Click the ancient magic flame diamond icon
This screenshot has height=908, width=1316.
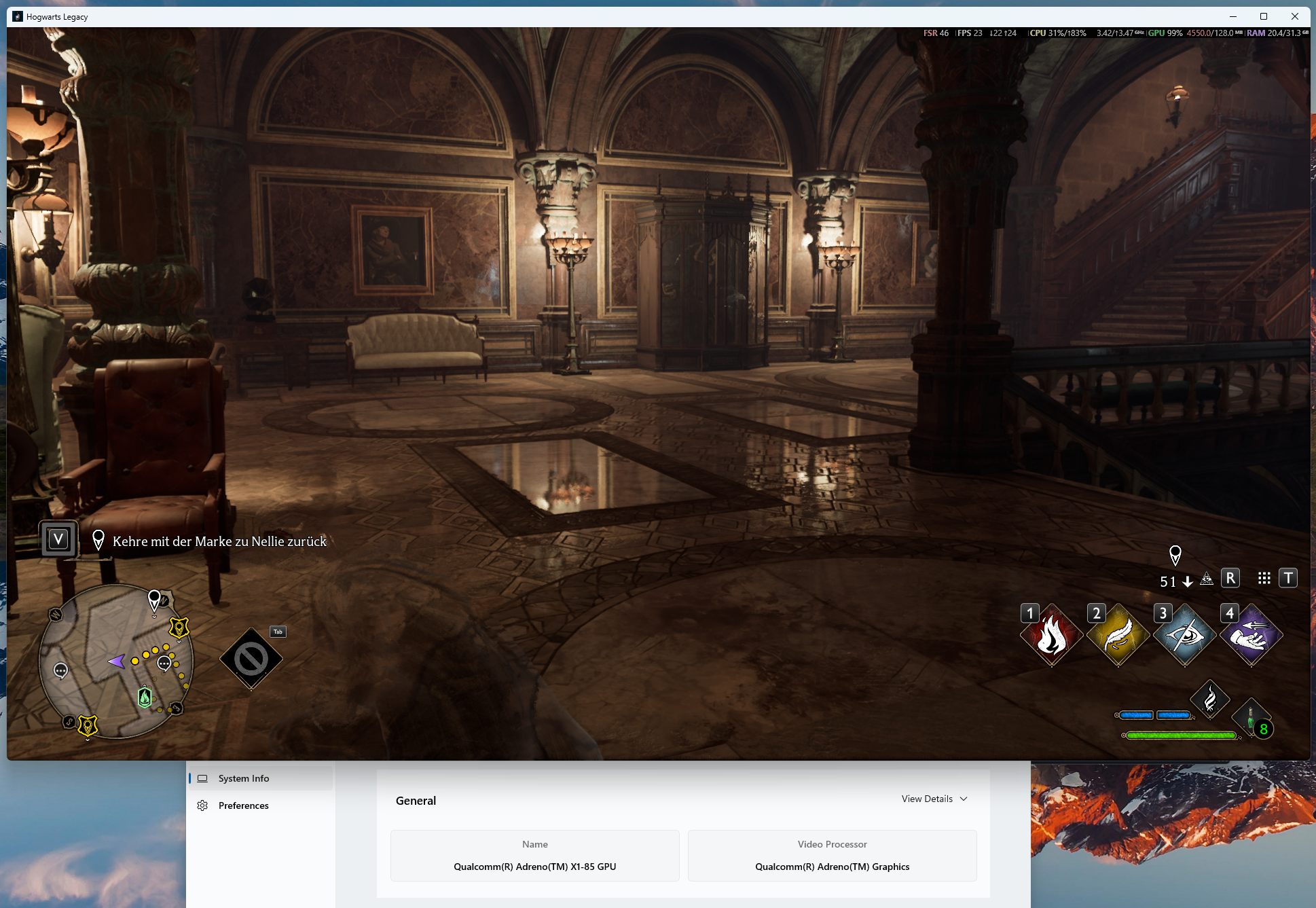point(1209,699)
